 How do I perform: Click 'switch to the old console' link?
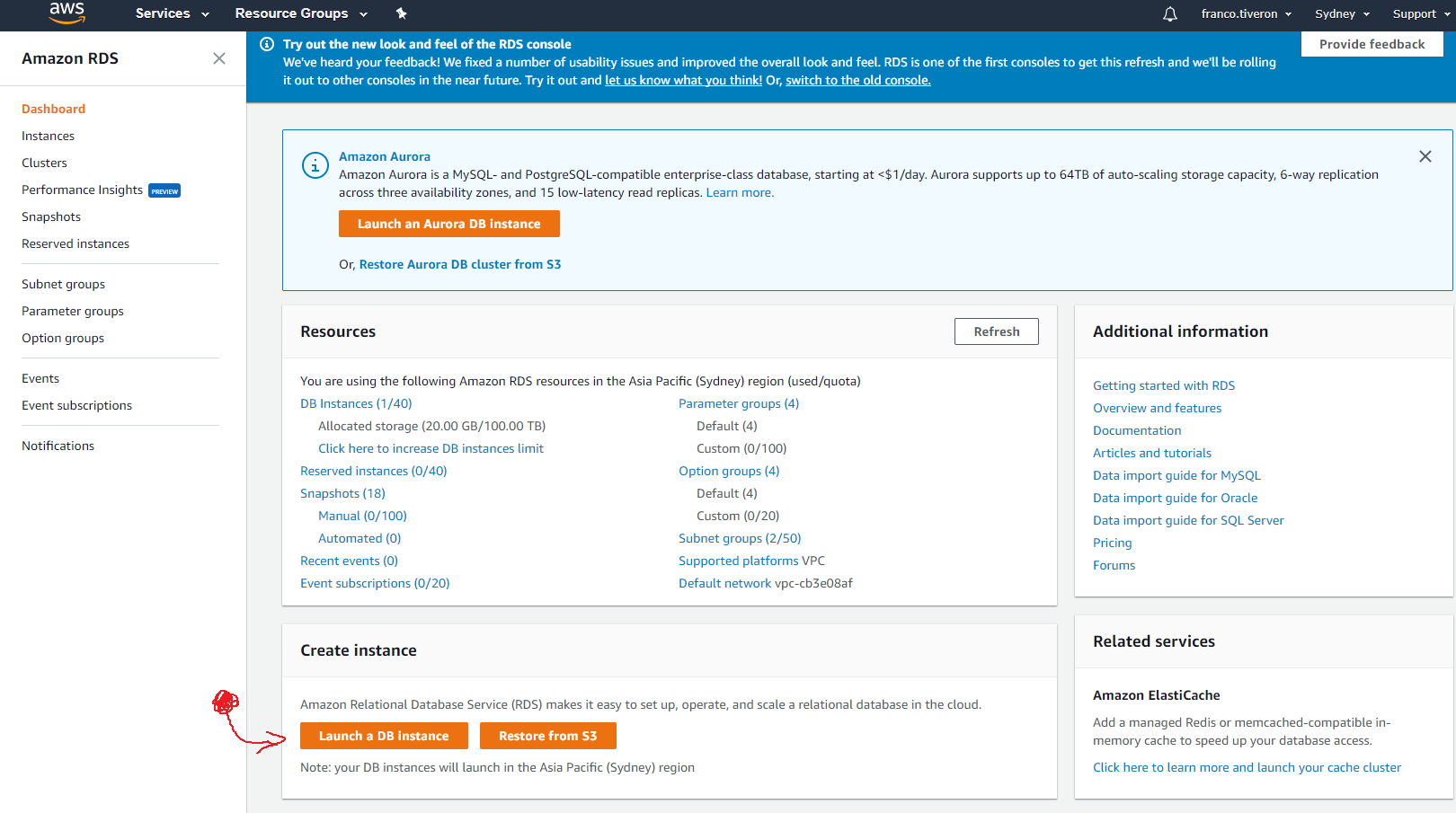coord(858,80)
